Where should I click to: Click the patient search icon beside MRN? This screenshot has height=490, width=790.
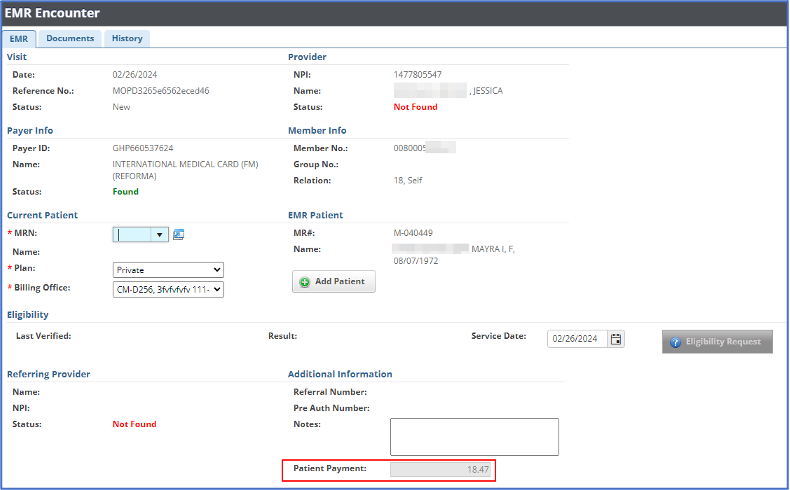coord(179,235)
